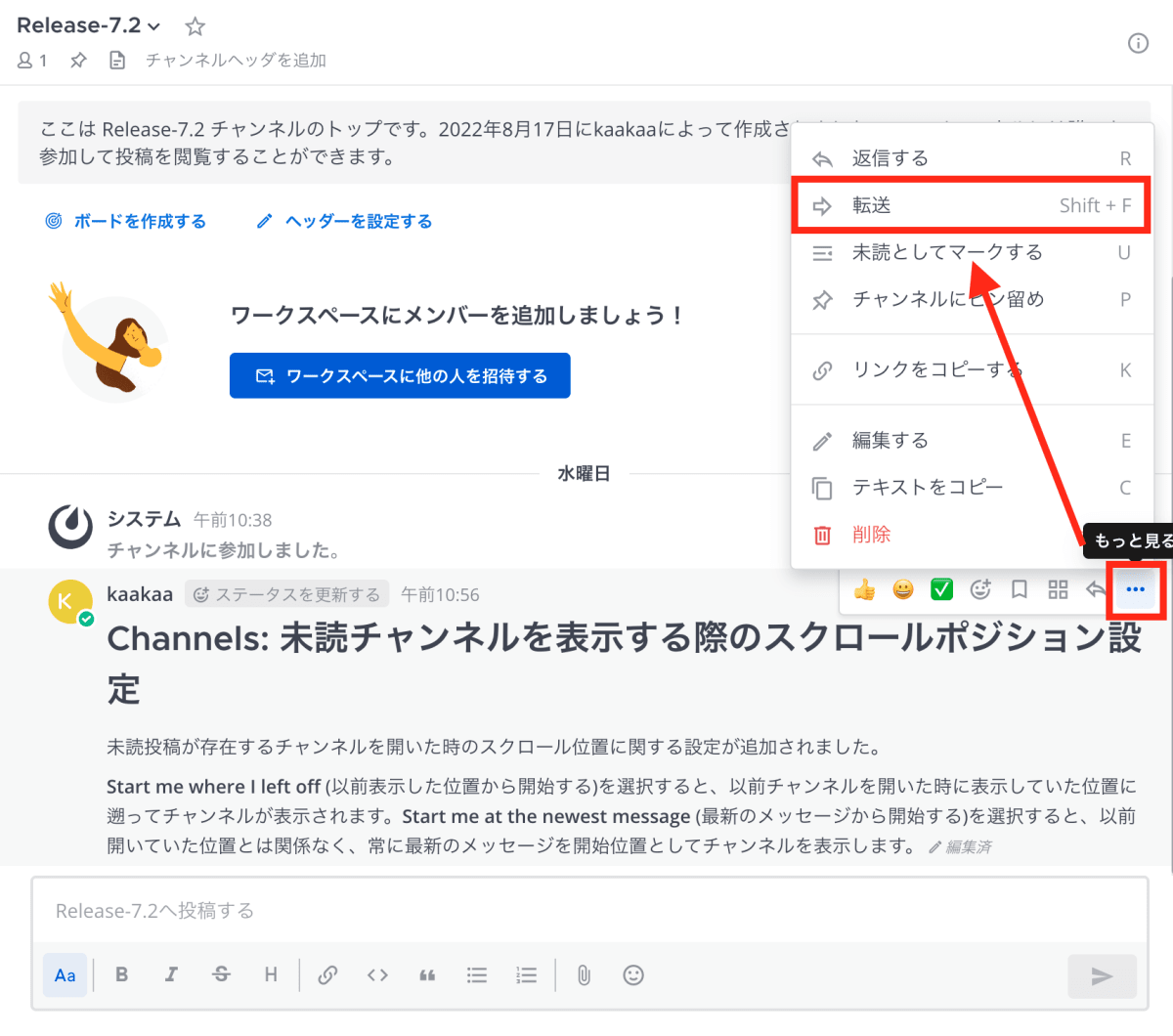Open channel info with the i icon
This screenshot has width=1173, height=1036.
[1138, 43]
